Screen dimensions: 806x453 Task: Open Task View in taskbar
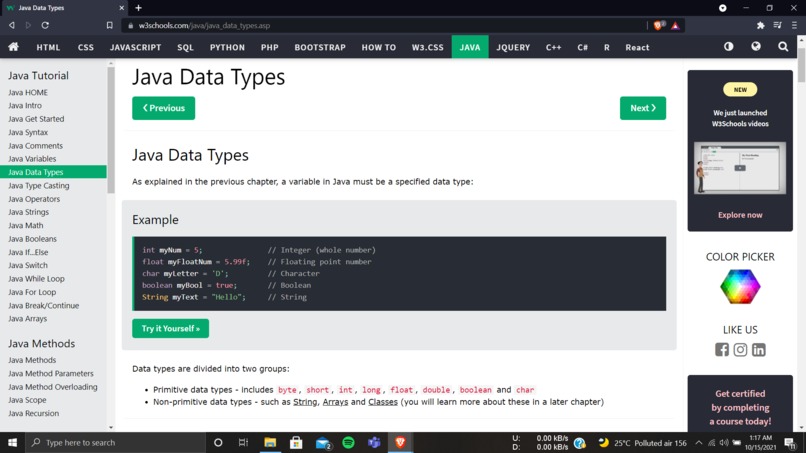(x=244, y=442)
